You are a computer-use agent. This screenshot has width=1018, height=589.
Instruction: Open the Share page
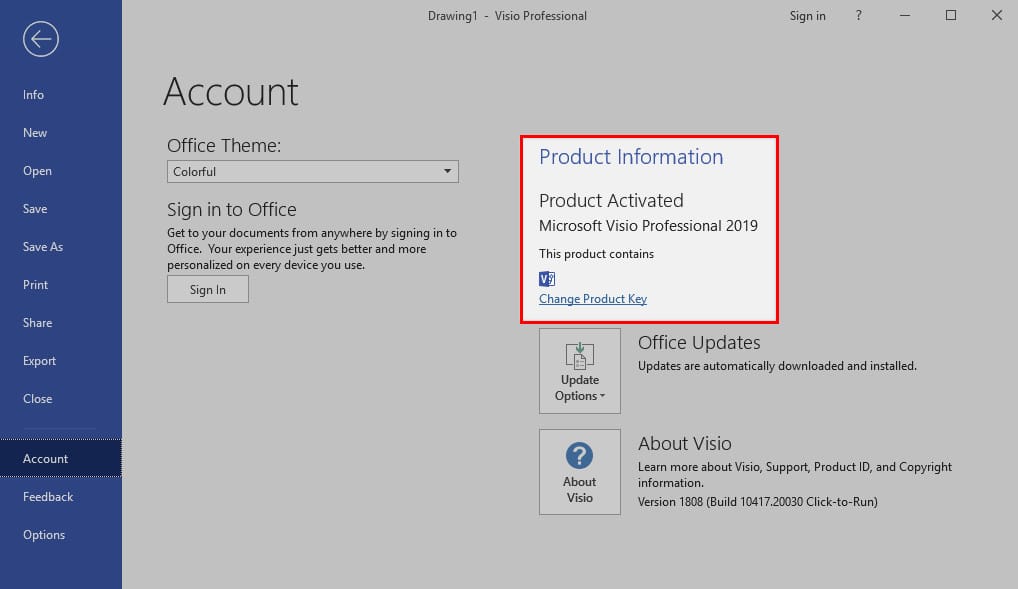(38, 323)
